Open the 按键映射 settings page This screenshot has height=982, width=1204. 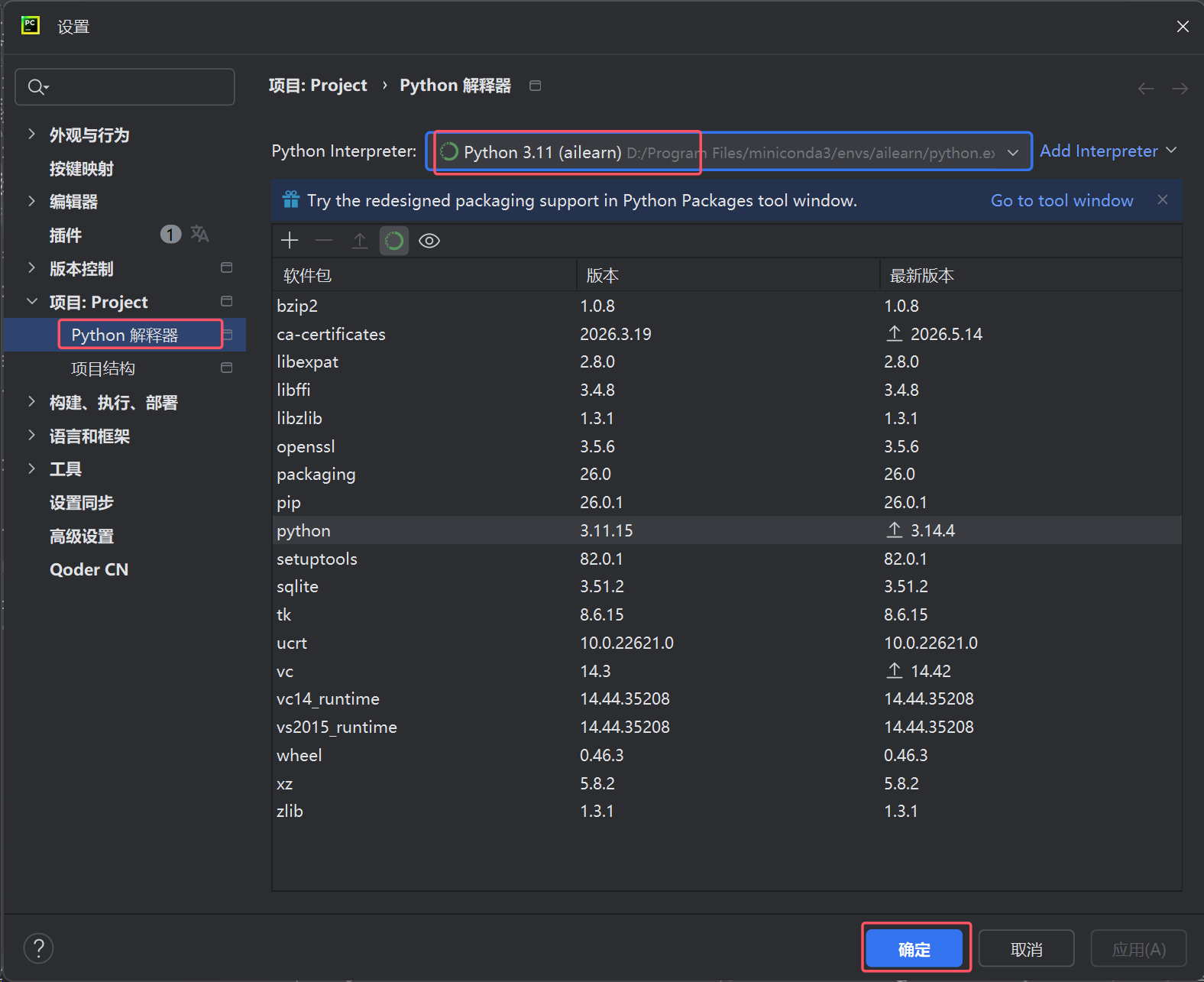[x=82, y=169]
